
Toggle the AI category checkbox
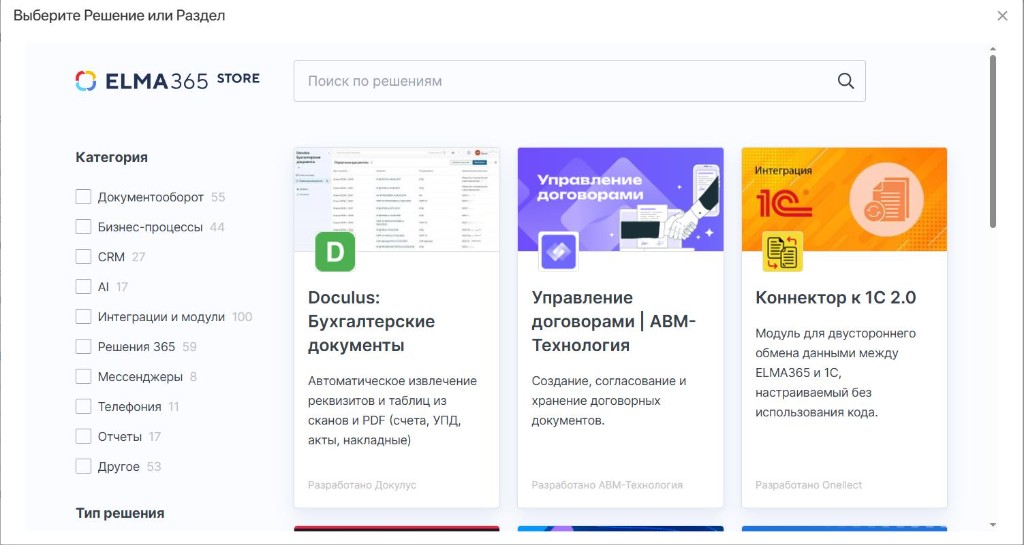click(83, 287)
